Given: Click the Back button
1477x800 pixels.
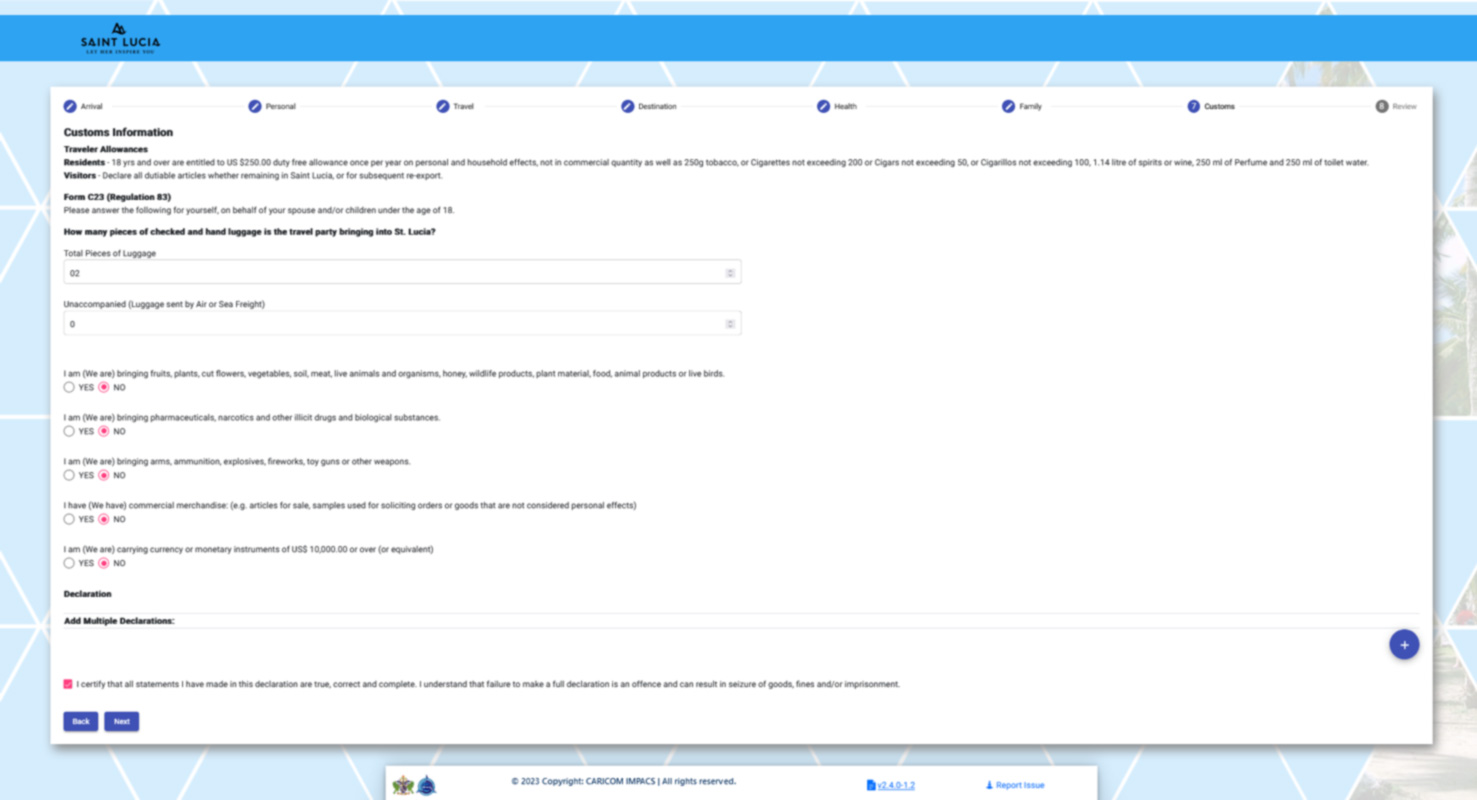Looking at the screenshot, I should 81,721.
